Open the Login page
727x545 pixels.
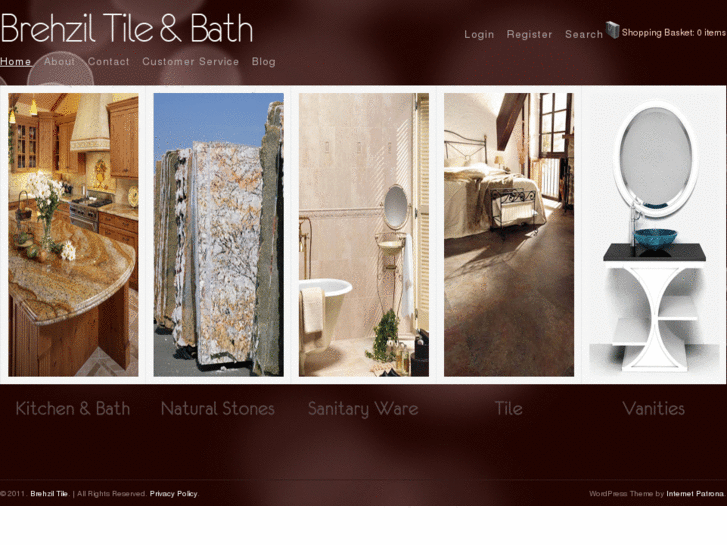tap(479, 34)
